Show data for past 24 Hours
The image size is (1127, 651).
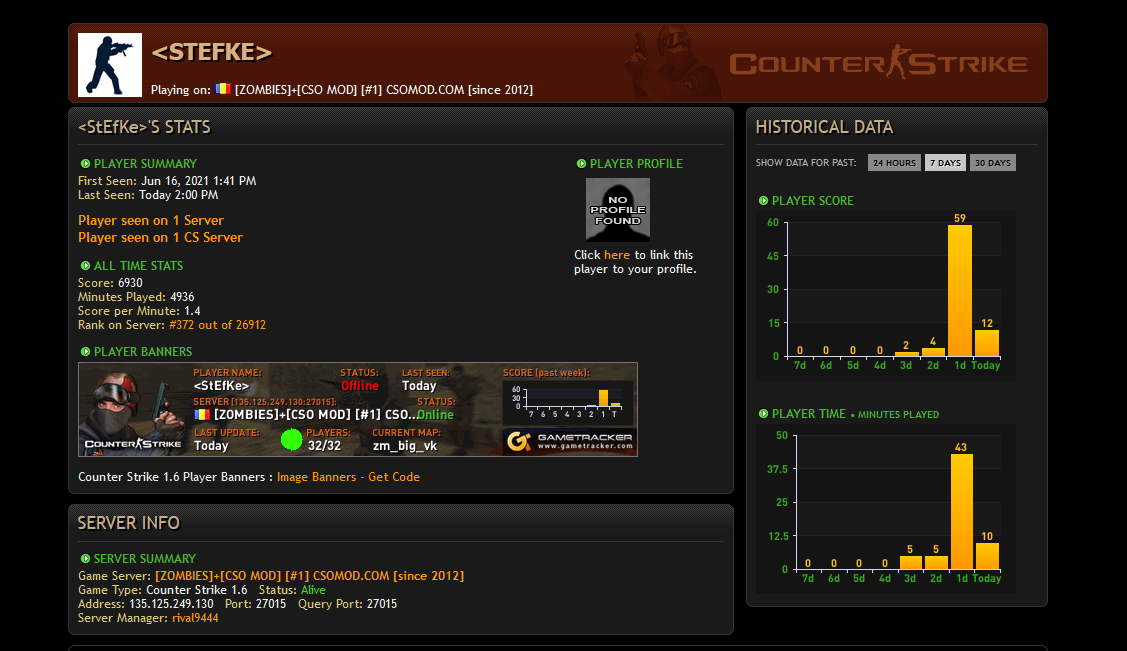click(893, 163)
